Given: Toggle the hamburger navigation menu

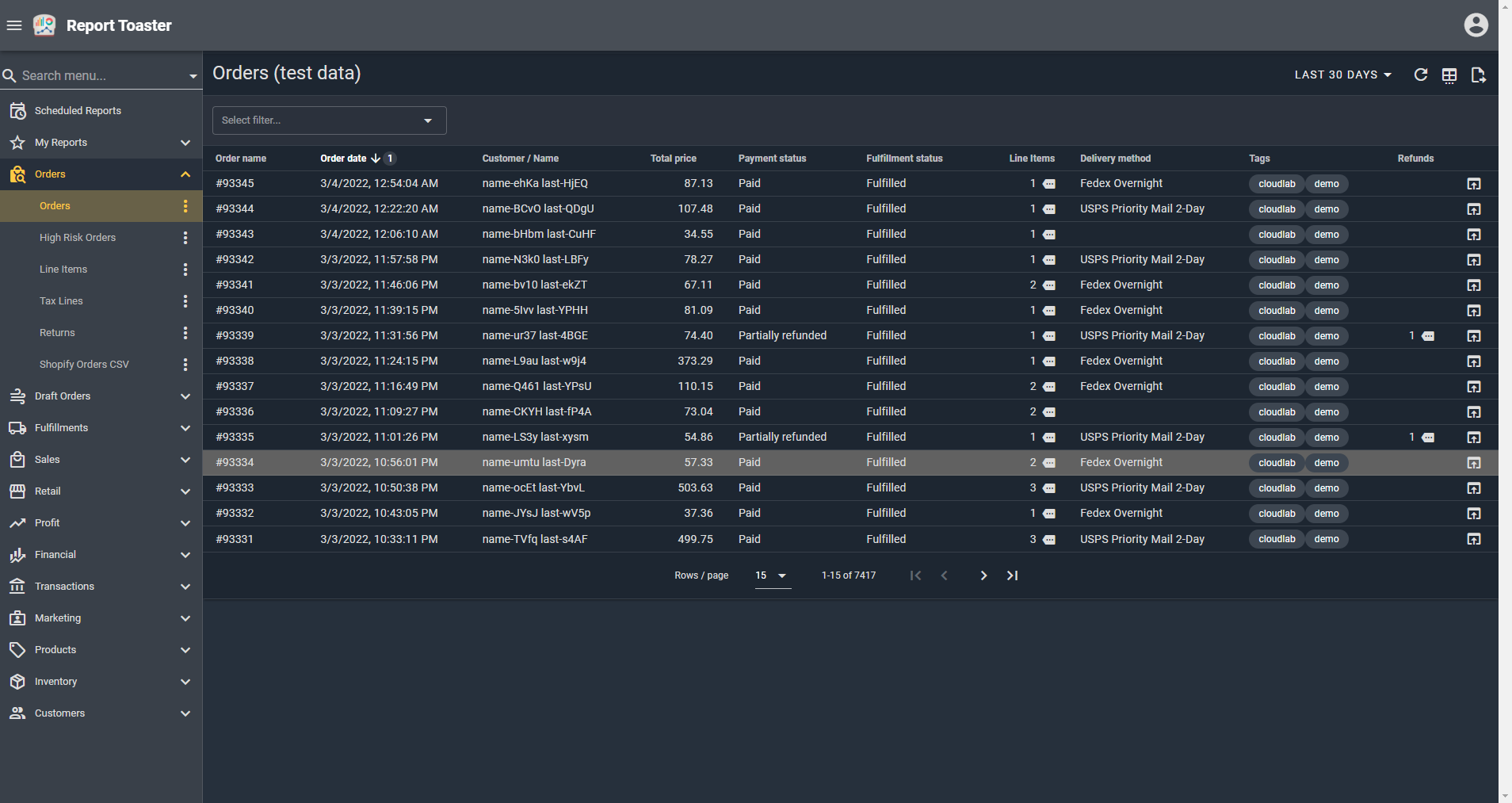Looking at the screenshot, I should (x=14, y=25).
